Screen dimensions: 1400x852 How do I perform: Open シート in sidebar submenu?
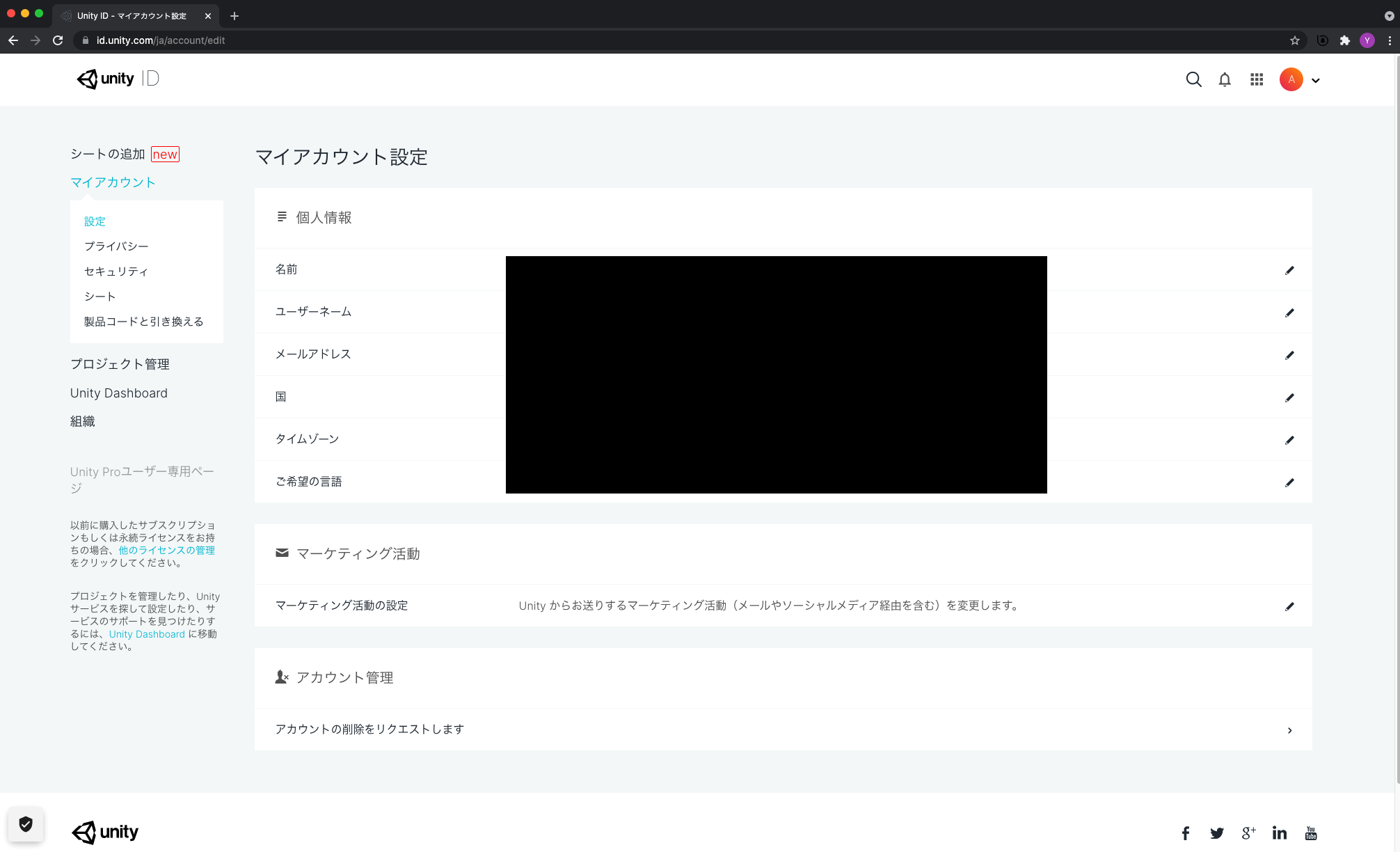click(100, 297)
